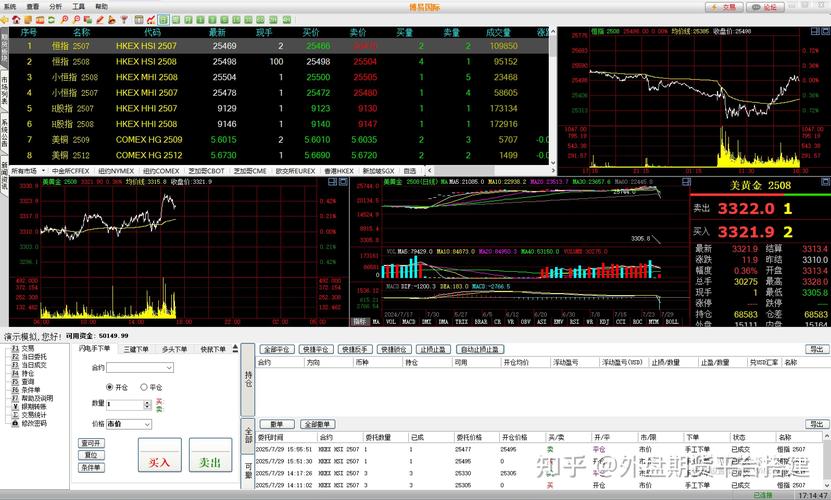Open 修改密码 in the left tree
The image size is (831, 500).
coord(34,423)
